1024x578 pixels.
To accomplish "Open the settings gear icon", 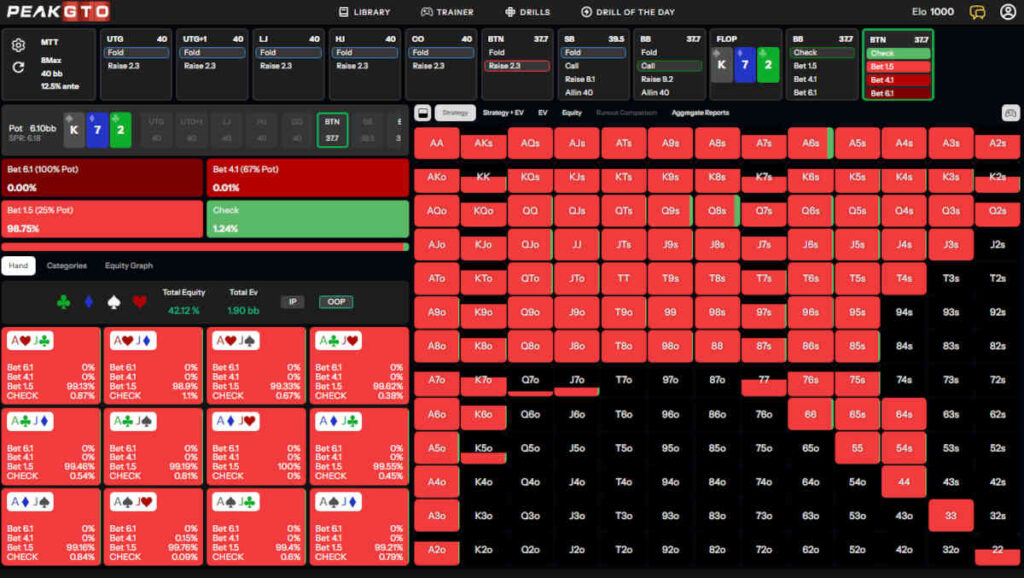I will [18, 44].
